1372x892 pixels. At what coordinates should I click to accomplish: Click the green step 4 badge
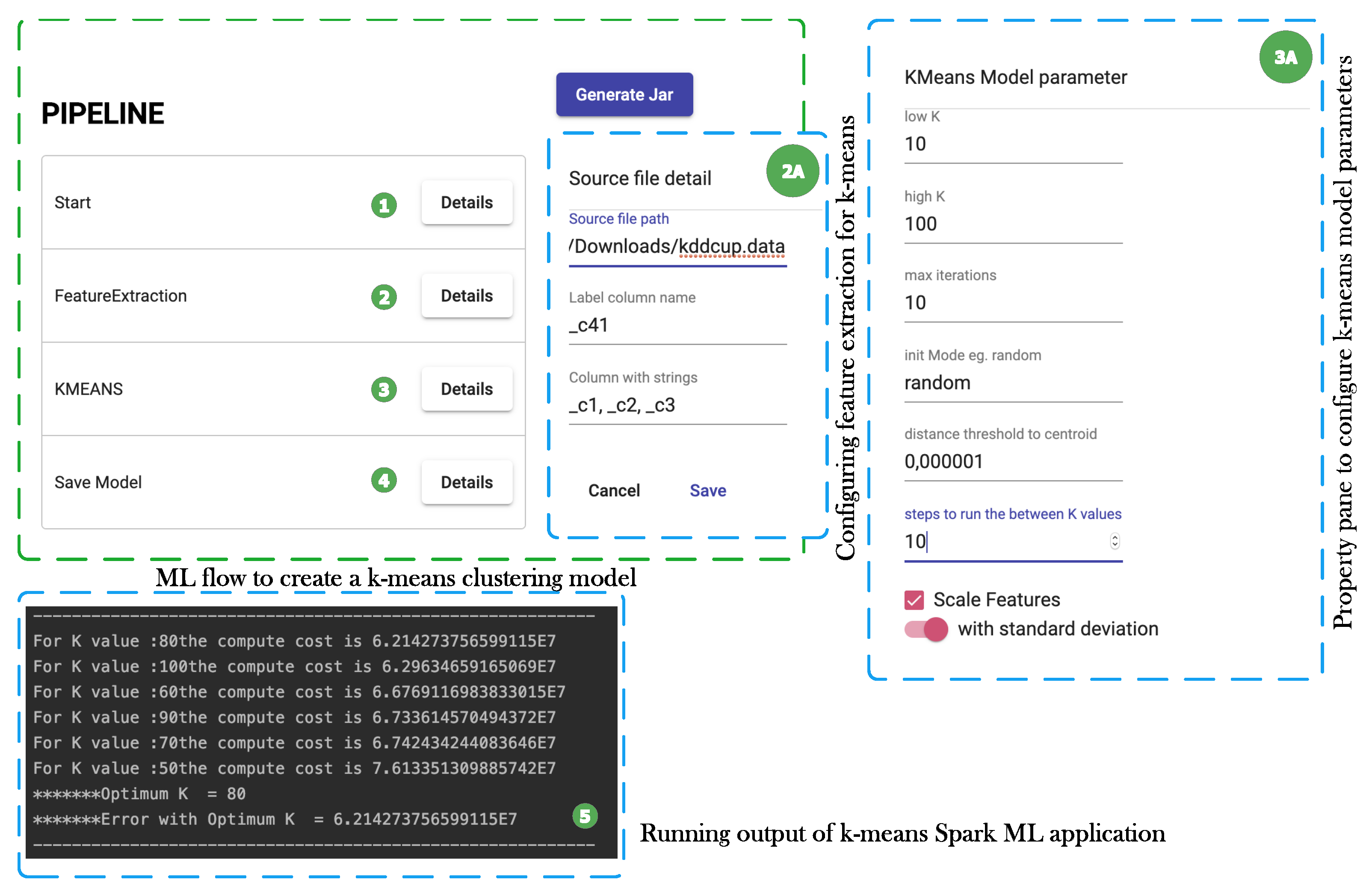[x=384, y=480]
